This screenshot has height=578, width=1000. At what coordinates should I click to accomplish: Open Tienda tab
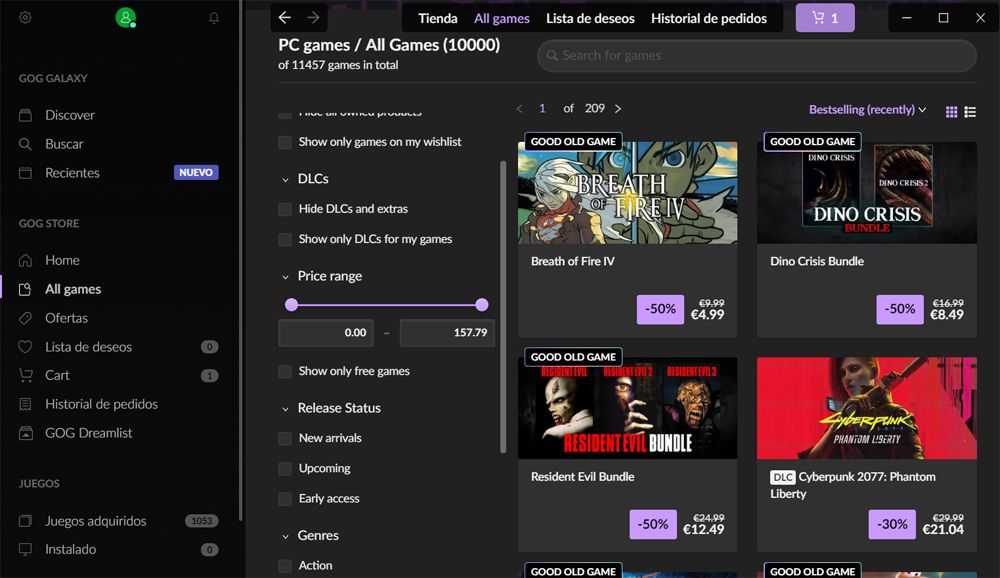coord(438,19)
